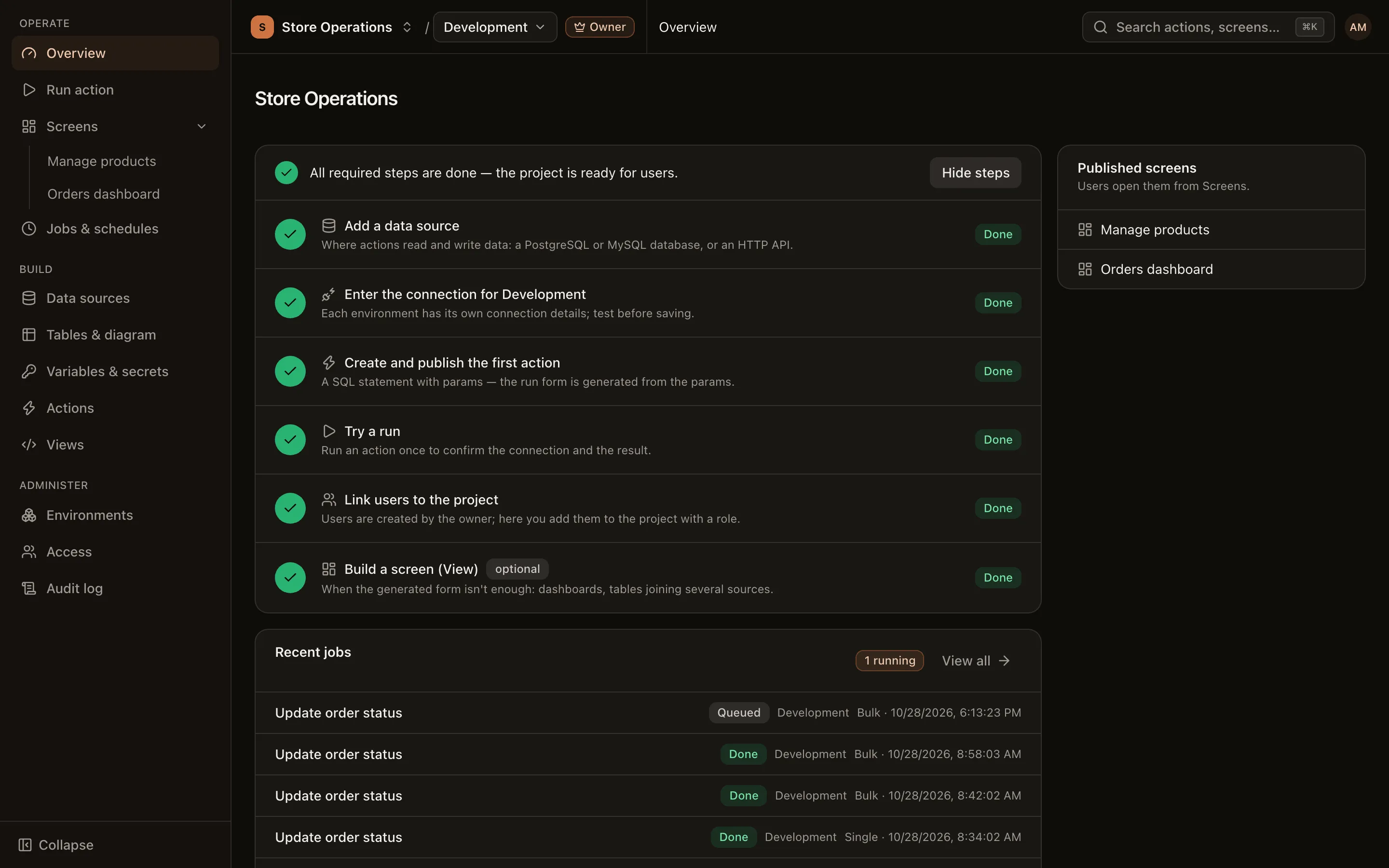Click the orange S project logo
1389x868 pixels.
[x=262, y=27]
